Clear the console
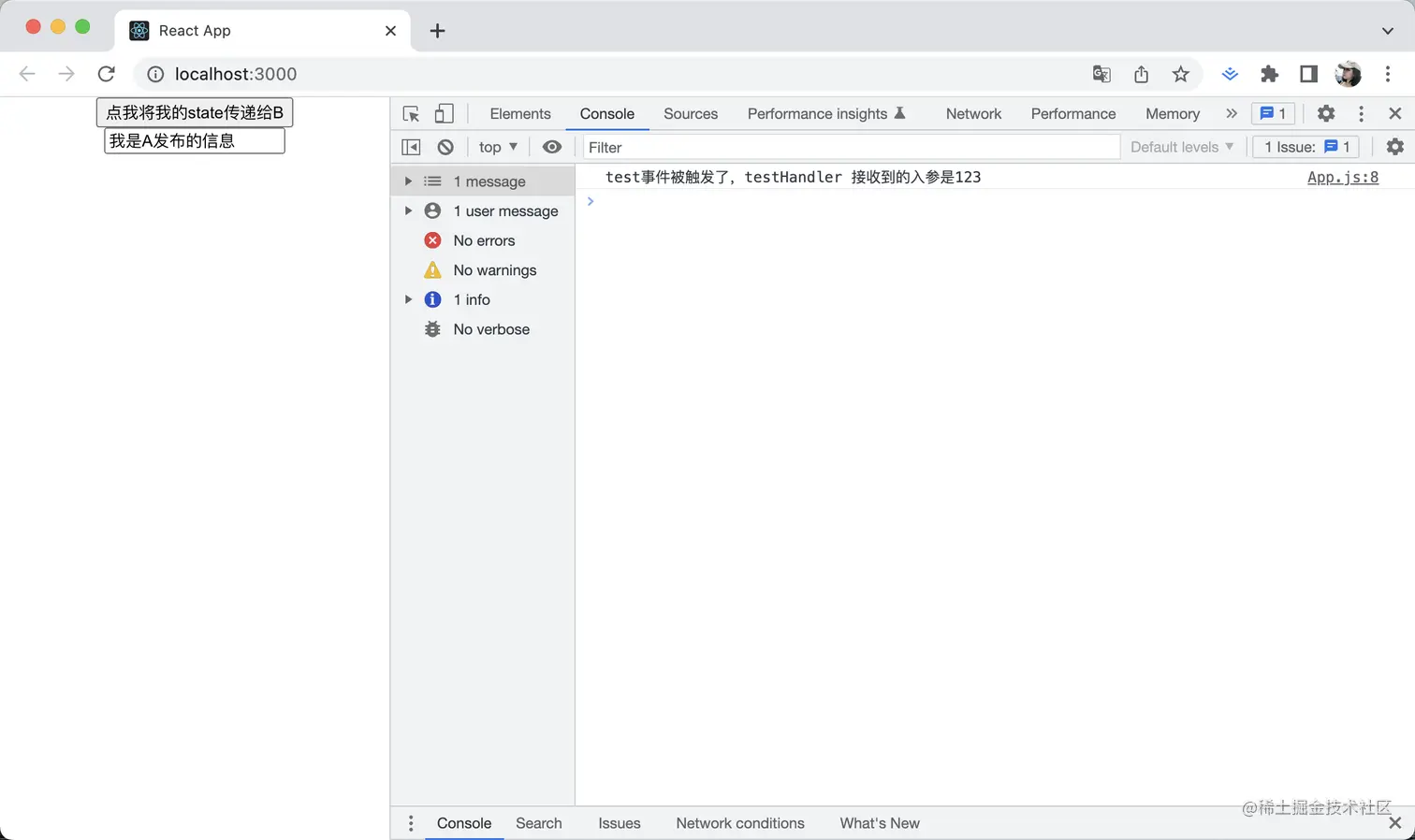This screenshot has height=840, width=1415. pyautogui.click(x=445, y=147)
